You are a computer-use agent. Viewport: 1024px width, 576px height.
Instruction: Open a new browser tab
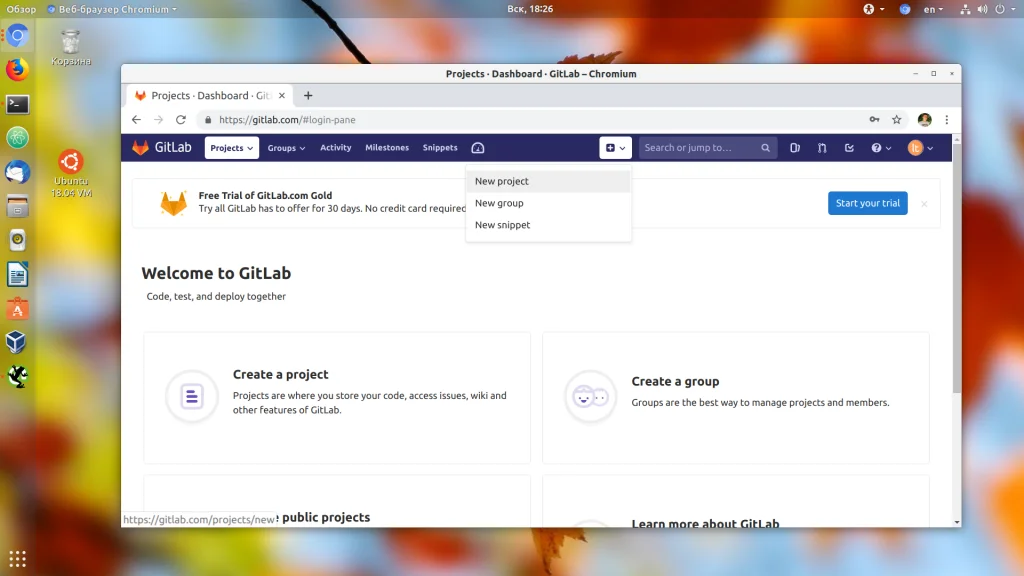pyautogui.click(x=308, y=95)
